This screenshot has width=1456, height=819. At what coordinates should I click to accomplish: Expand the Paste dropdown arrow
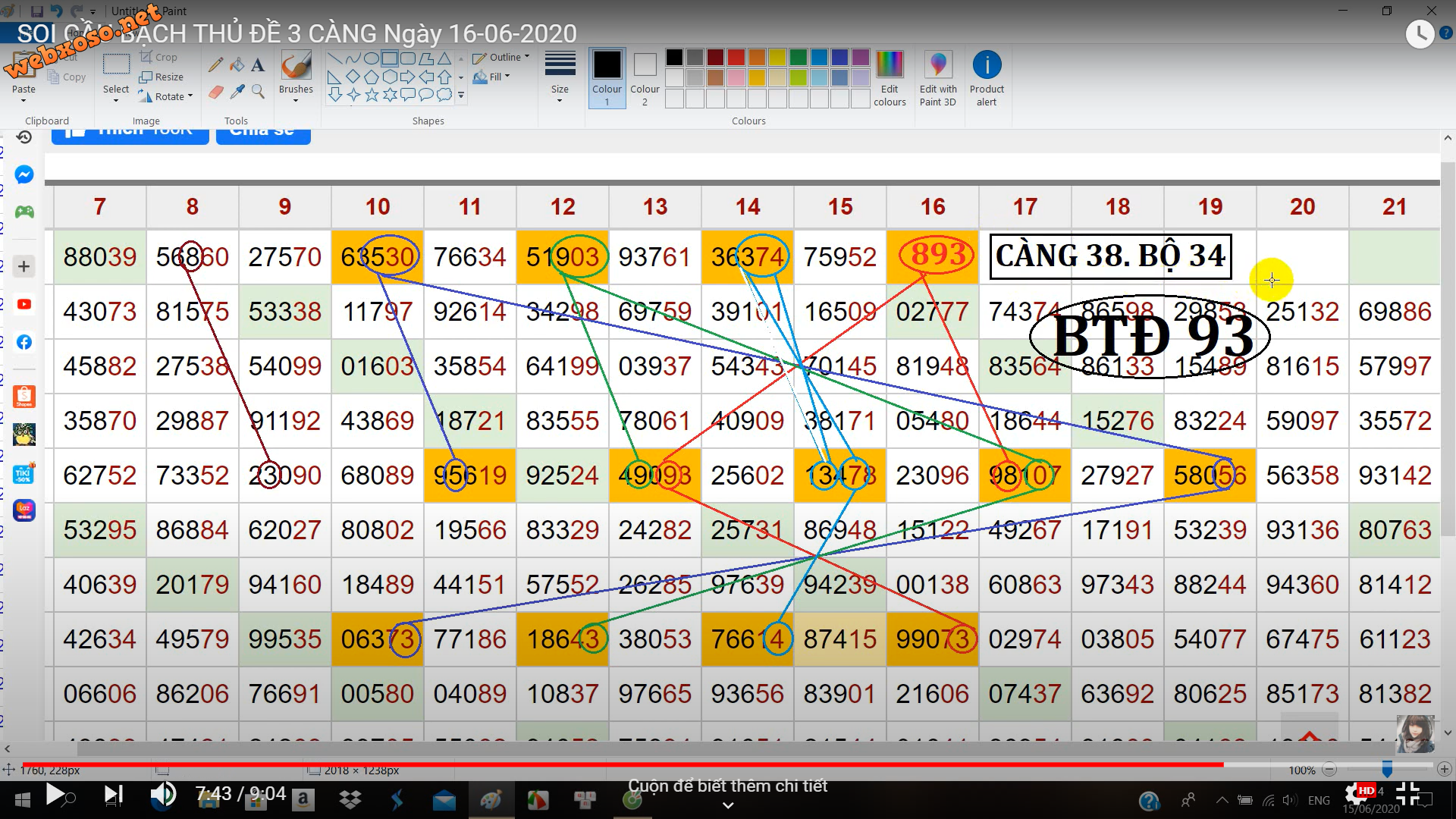coord(24,101)
